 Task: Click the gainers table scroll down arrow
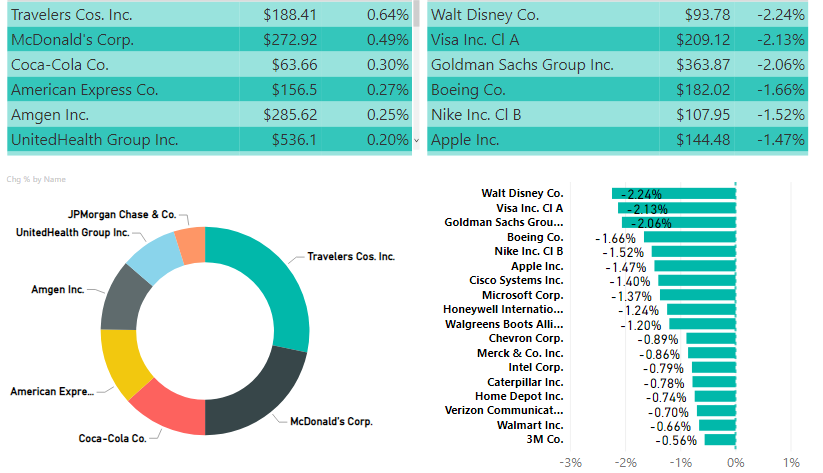click(416, 140)
